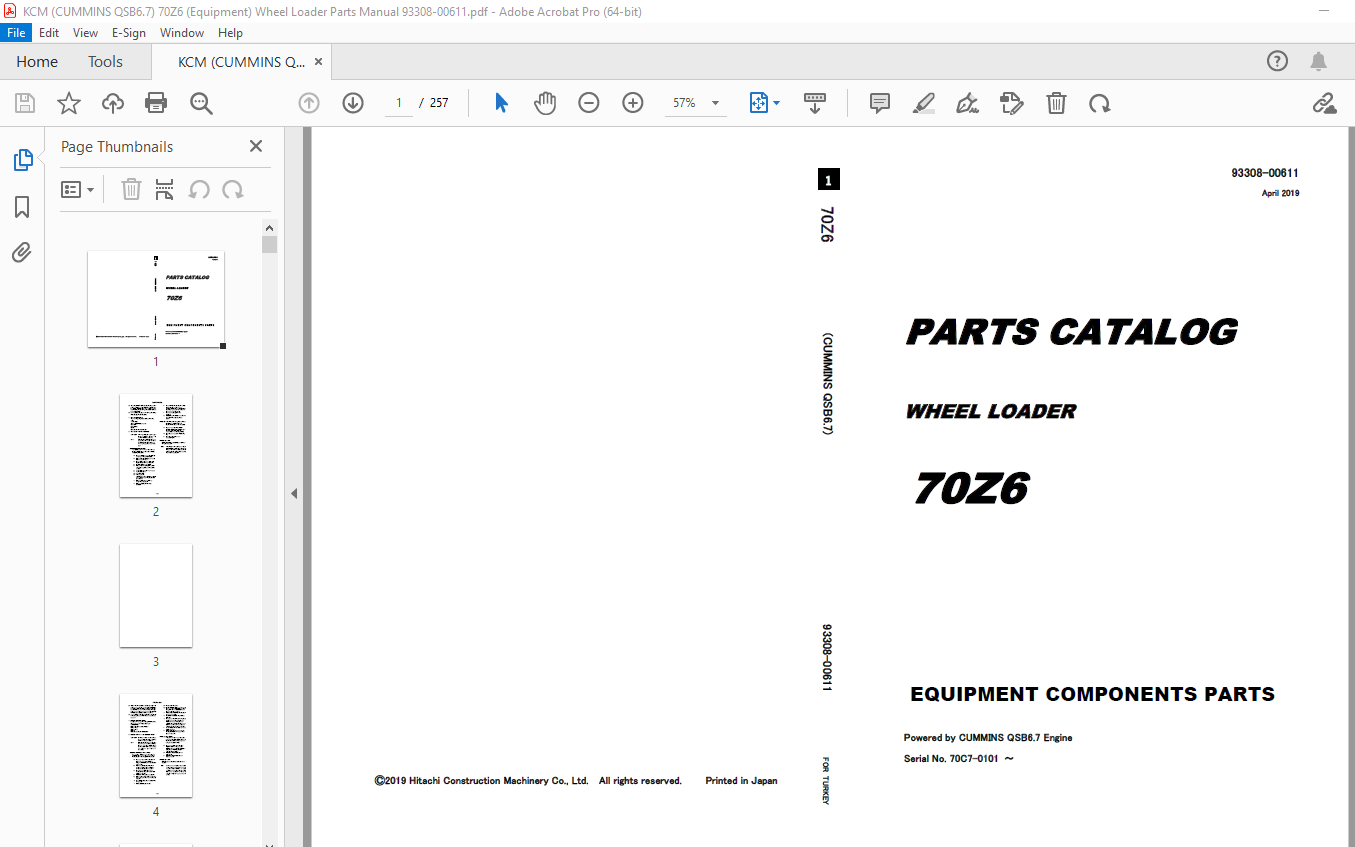Screen dimensions: 1355x847
Task: Switch to the Tools tab
Action: pos(105,61)
